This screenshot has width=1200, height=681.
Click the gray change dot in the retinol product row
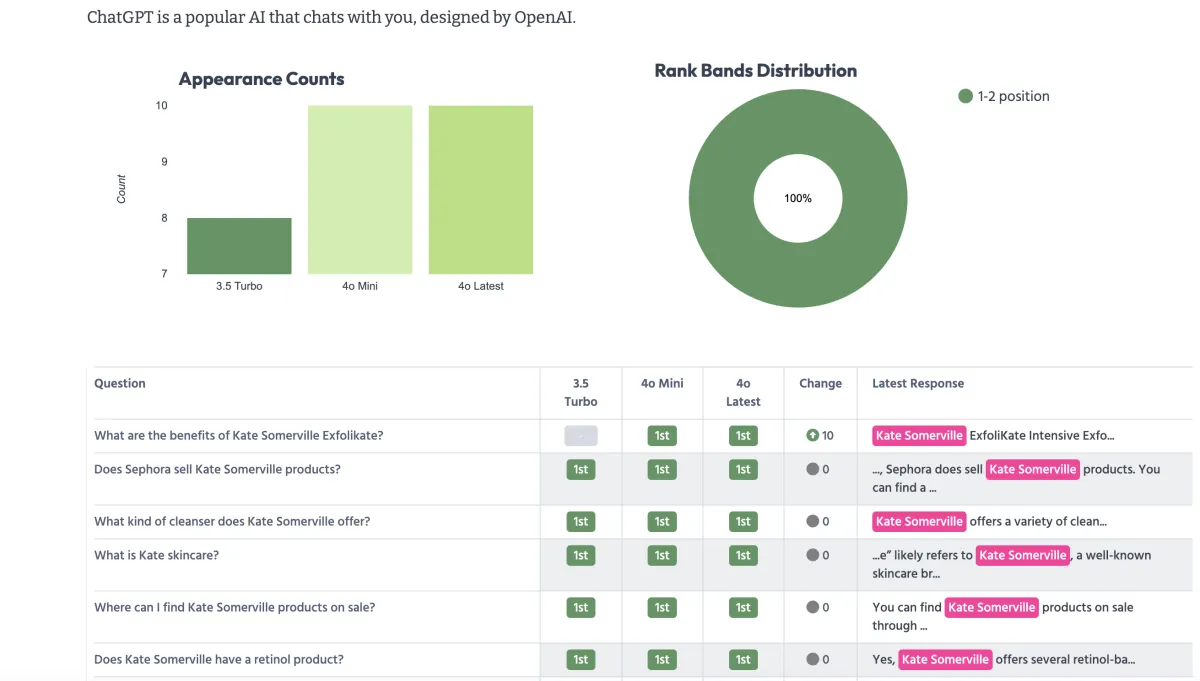pyautogui.click(x=813, y=659)
